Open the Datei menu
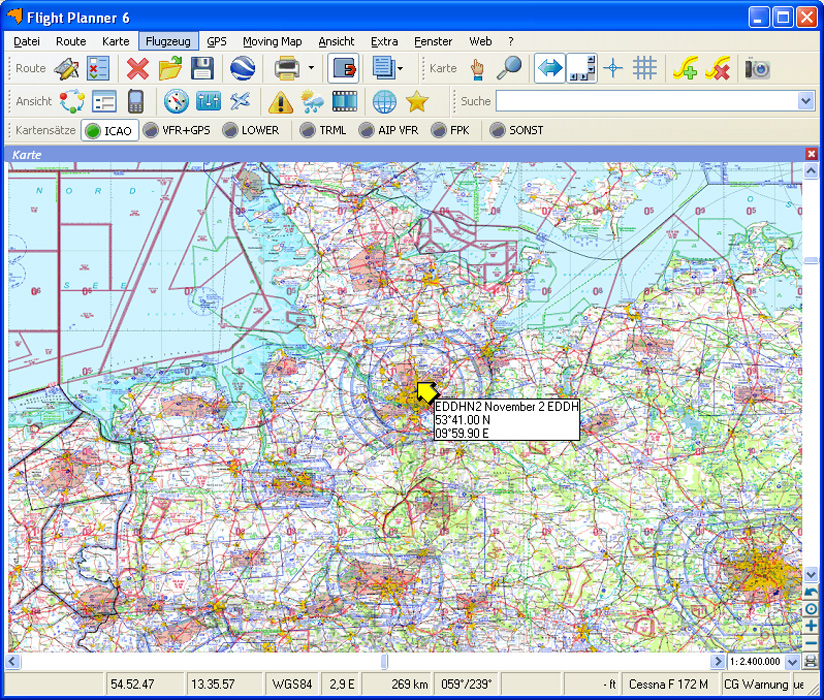The image size is (824, 700). point(27,42)
